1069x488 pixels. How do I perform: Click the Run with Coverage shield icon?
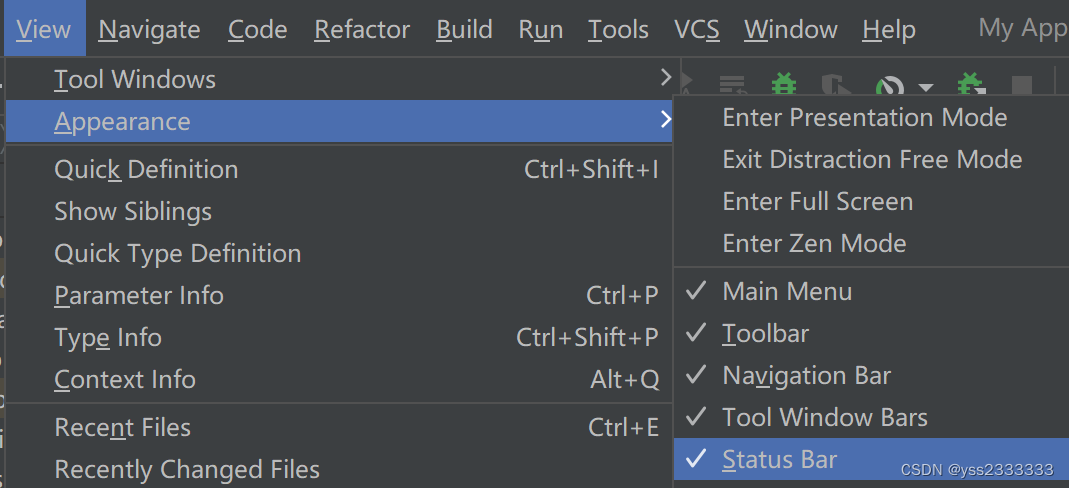(x=833, y=85)
